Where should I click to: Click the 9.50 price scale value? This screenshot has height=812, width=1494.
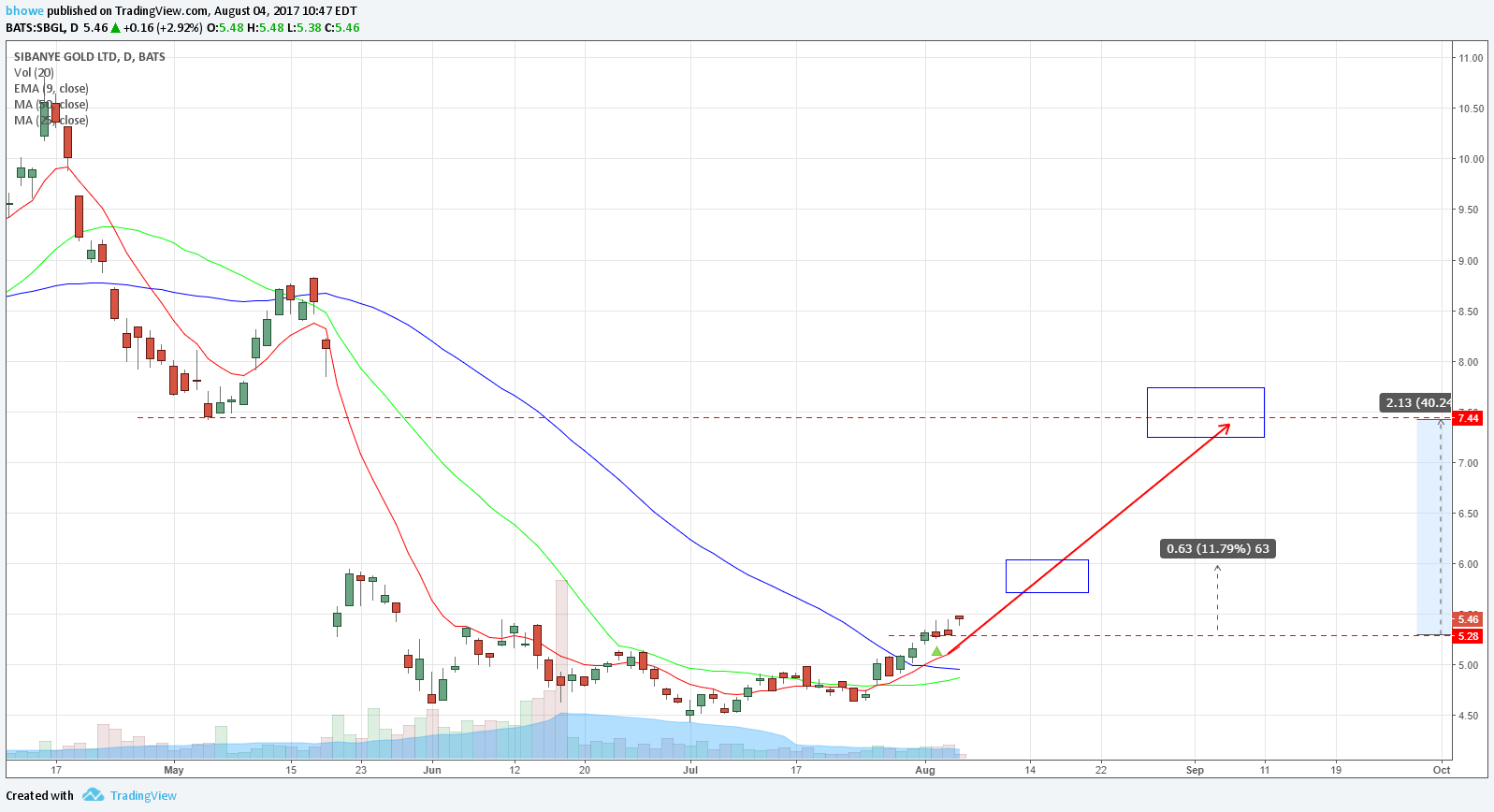pyautogui.click(x=1469, y=210)
